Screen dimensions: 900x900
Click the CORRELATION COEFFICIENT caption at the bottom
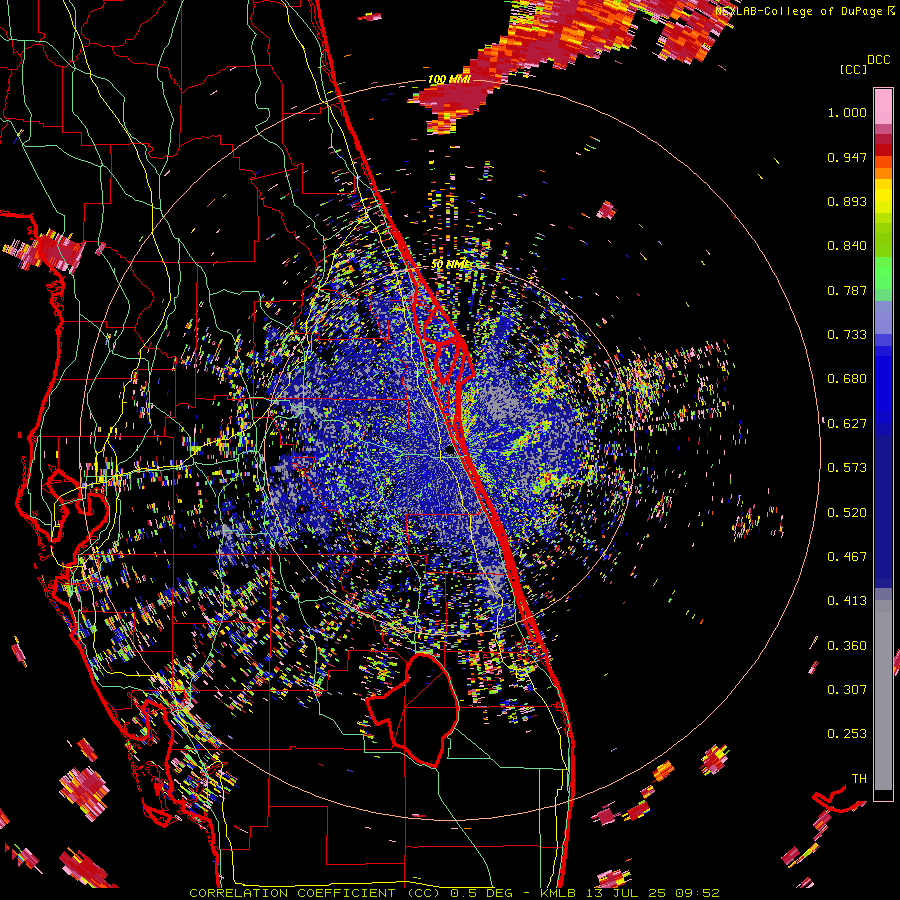point(314,893)
